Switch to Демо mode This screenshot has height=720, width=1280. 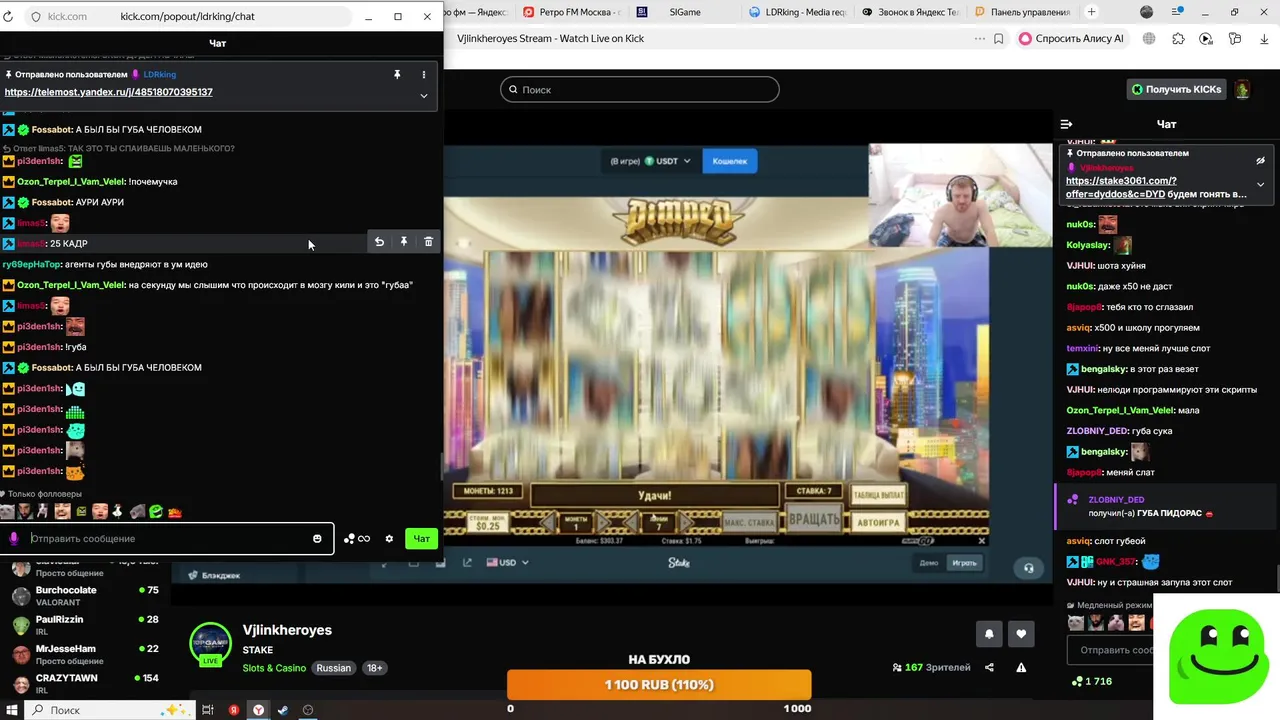coord(929,563)
